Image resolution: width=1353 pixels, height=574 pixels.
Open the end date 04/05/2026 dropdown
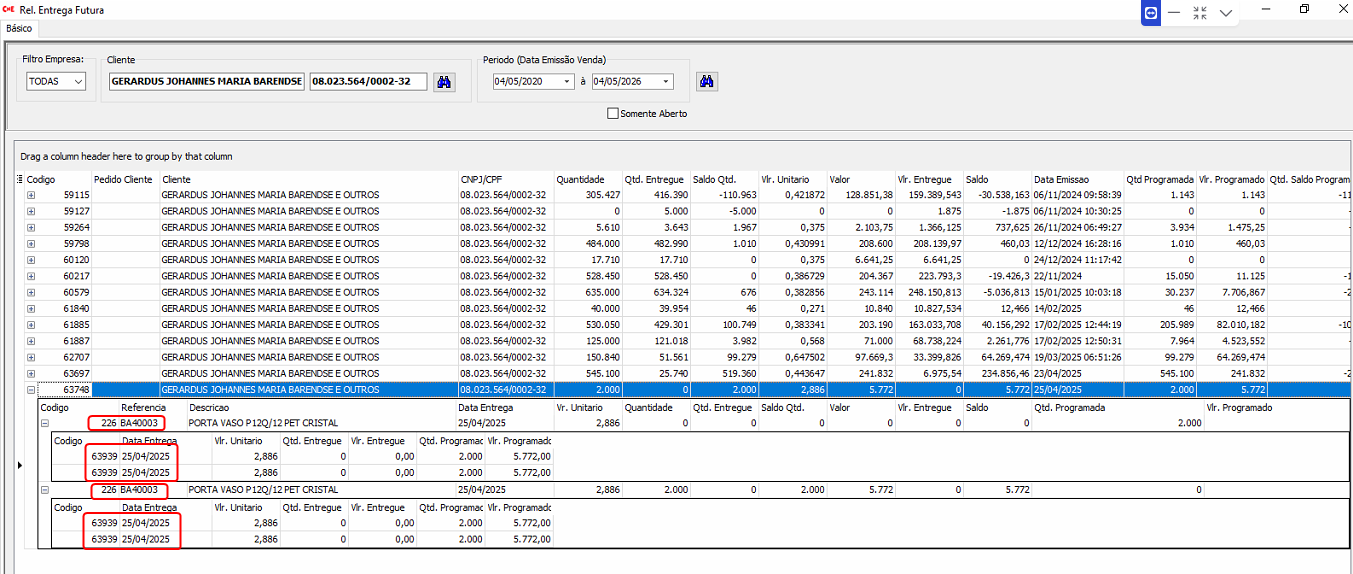(665, 82)
